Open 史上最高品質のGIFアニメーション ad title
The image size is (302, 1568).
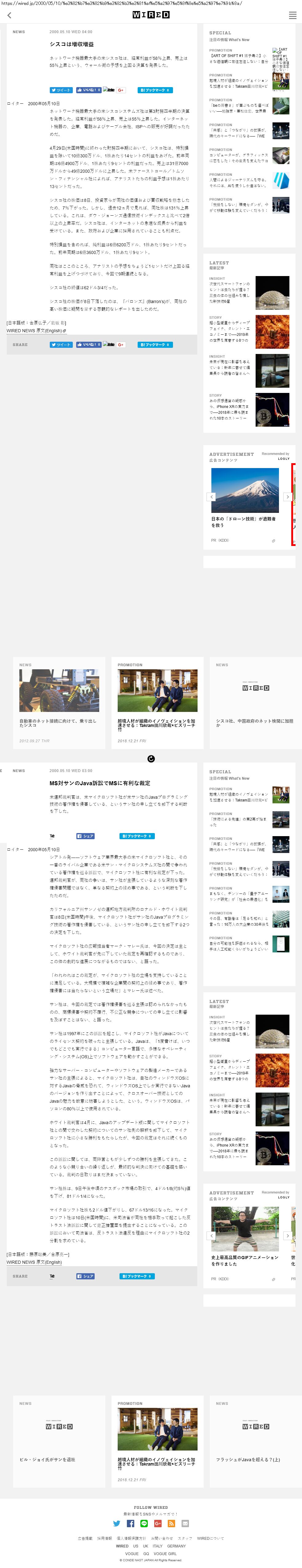click(x=245, y=1260)
